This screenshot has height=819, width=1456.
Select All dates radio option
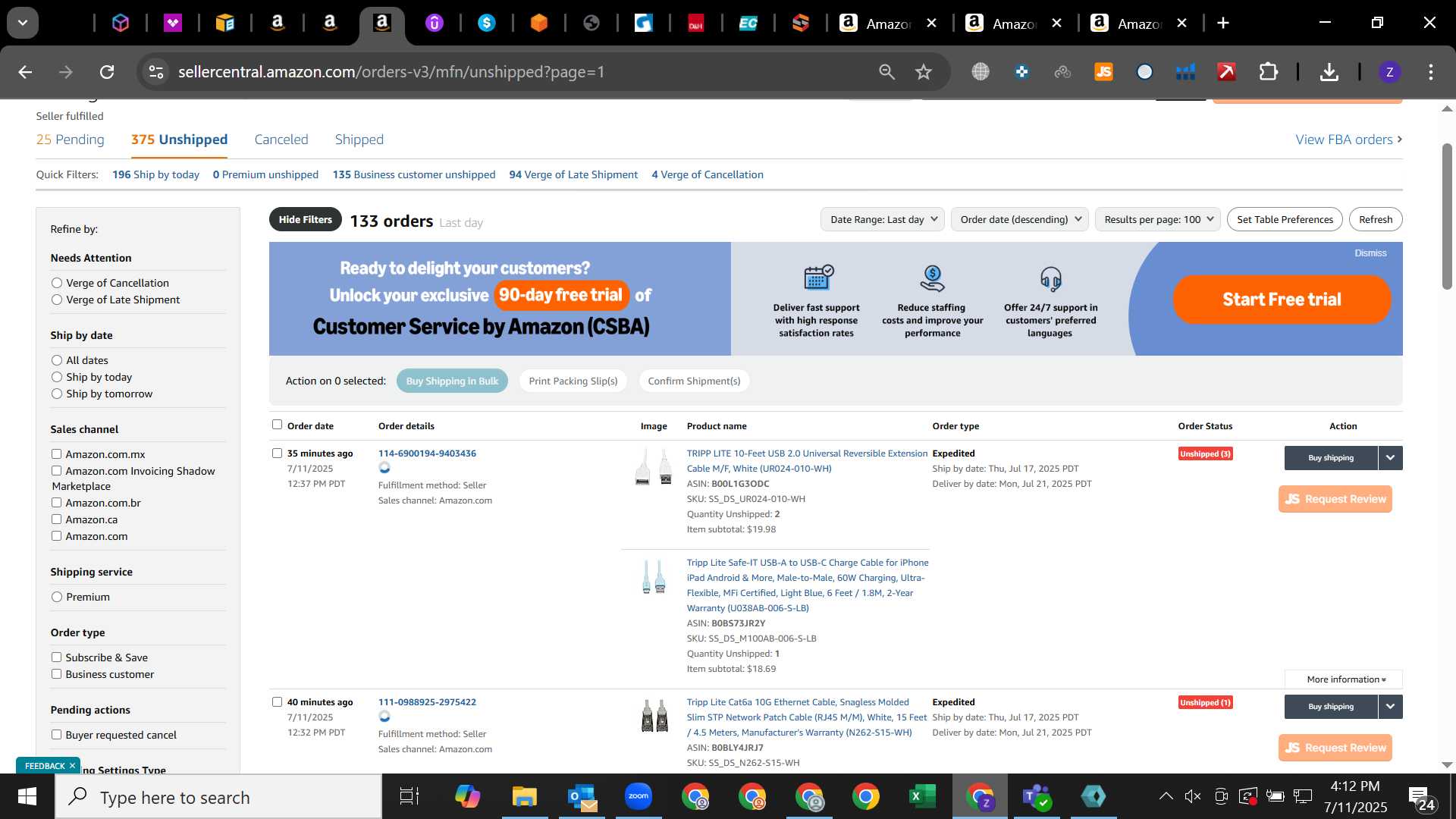57,360
